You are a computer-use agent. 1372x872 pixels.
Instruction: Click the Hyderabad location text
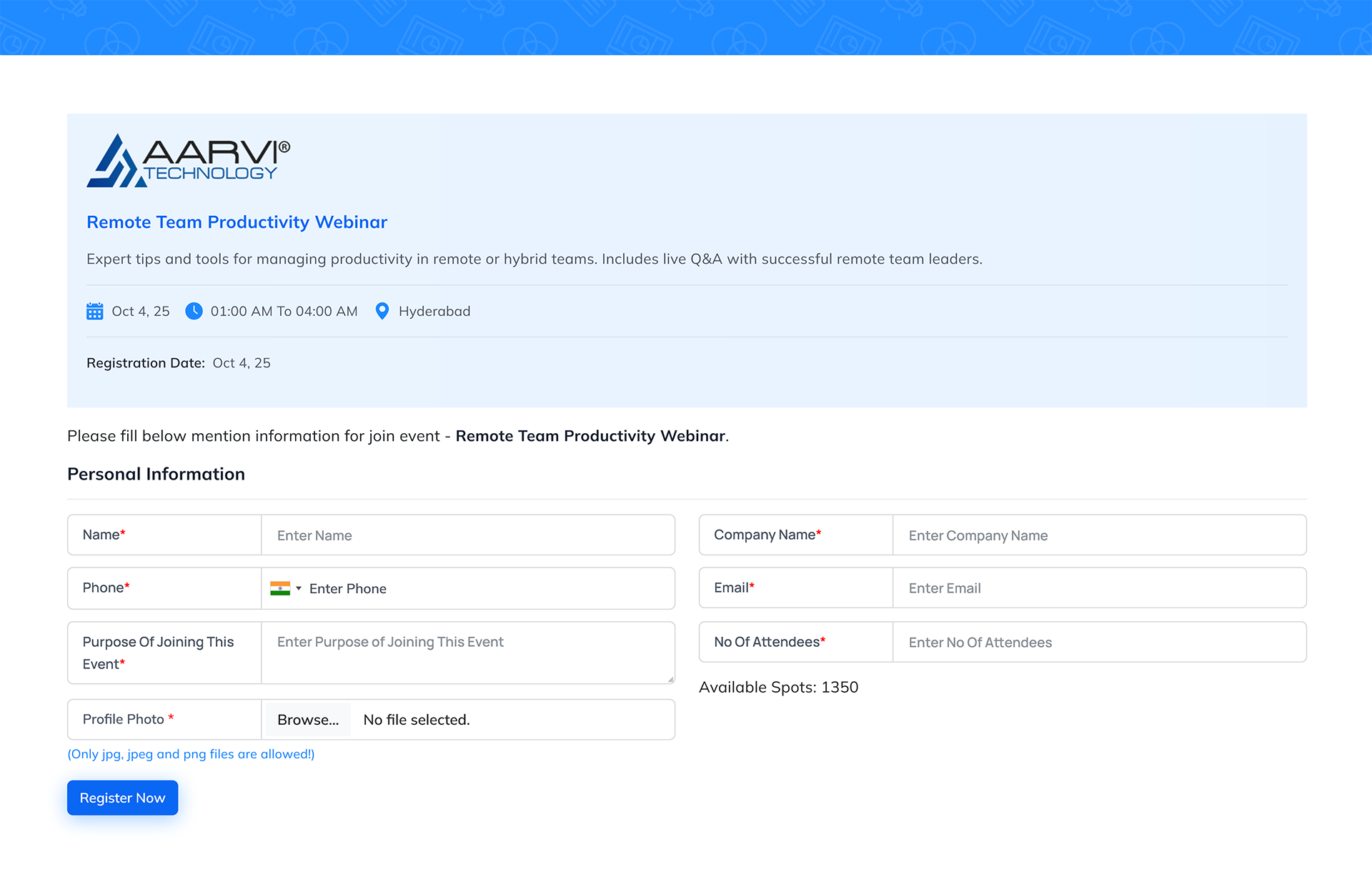click(x=434, y=312)
